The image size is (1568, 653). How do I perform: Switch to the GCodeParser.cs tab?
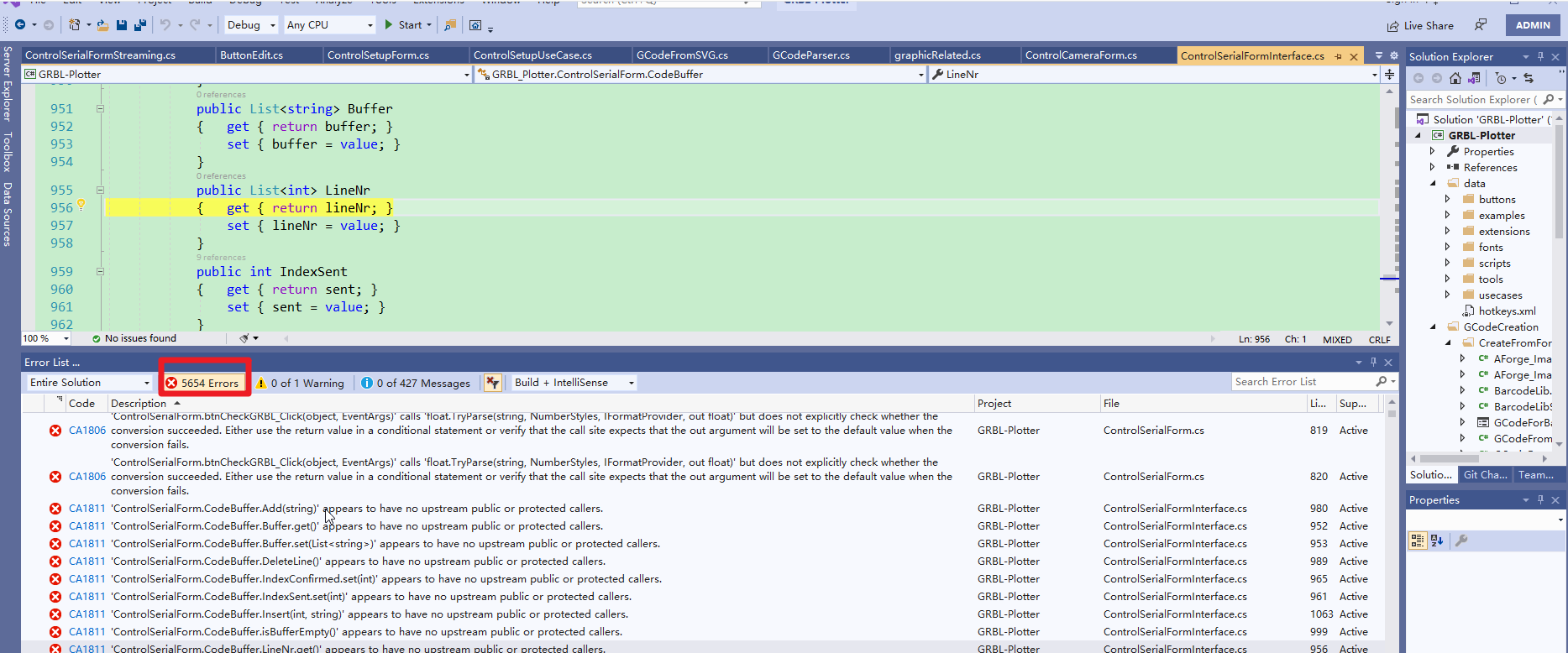[x=810, y=55]
